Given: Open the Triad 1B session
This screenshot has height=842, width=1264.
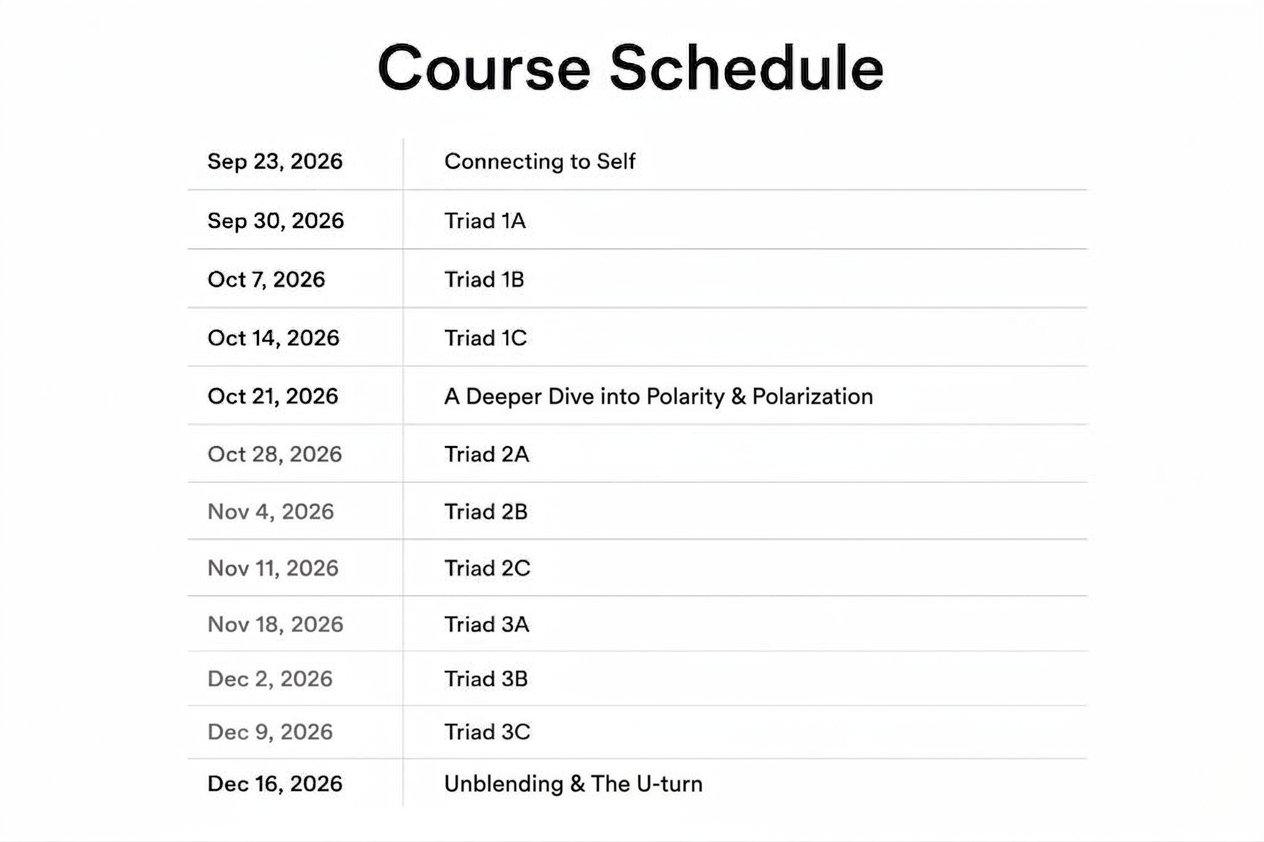Looking at the screenshot, I should coord(484,280).
